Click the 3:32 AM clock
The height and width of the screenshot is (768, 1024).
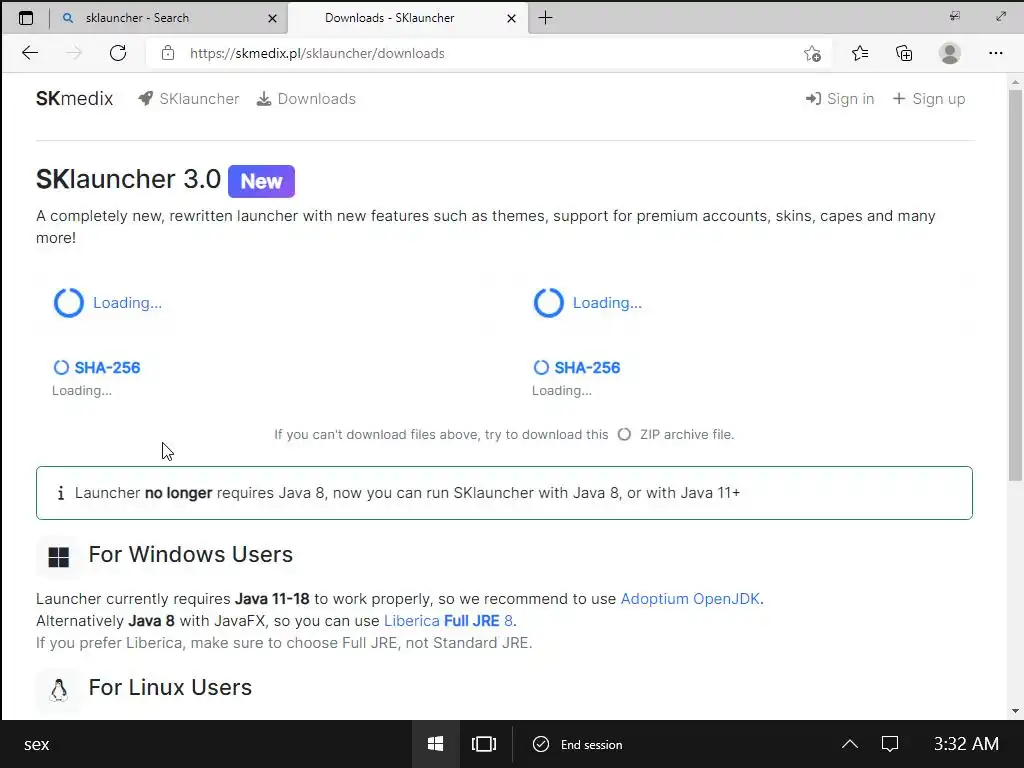pos(966,744)
